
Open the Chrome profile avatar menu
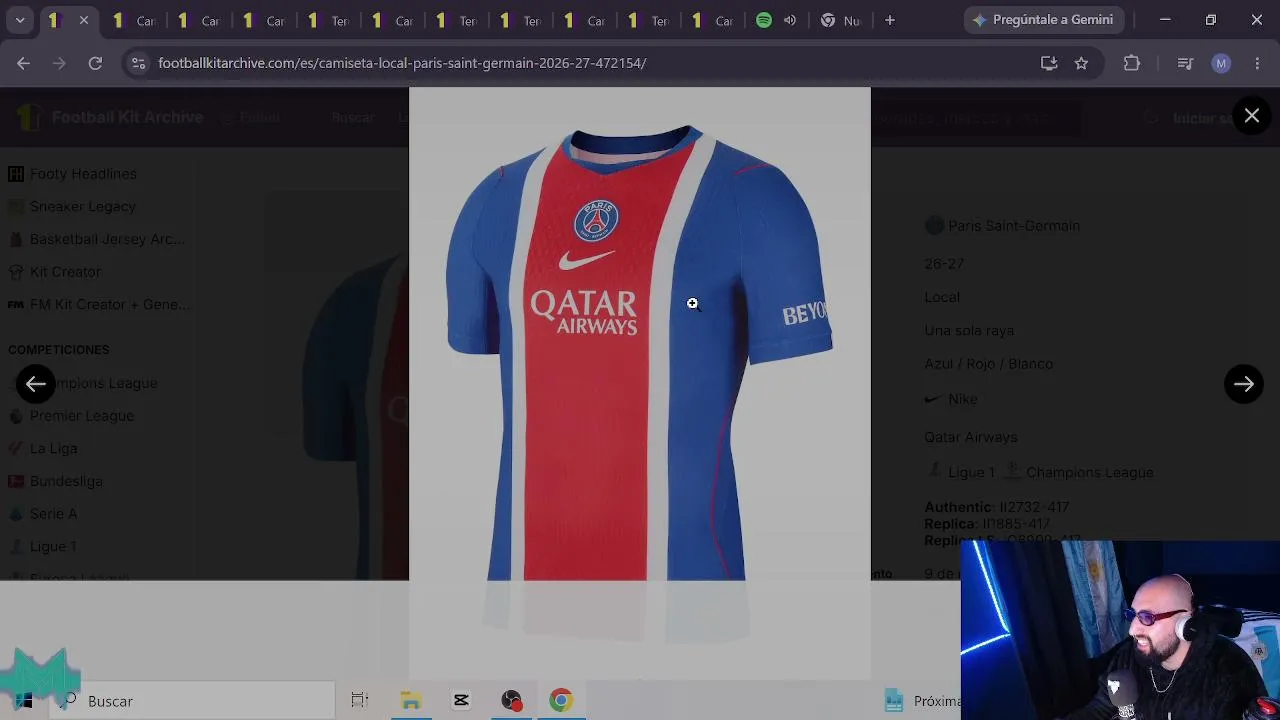click(1221, 63)
